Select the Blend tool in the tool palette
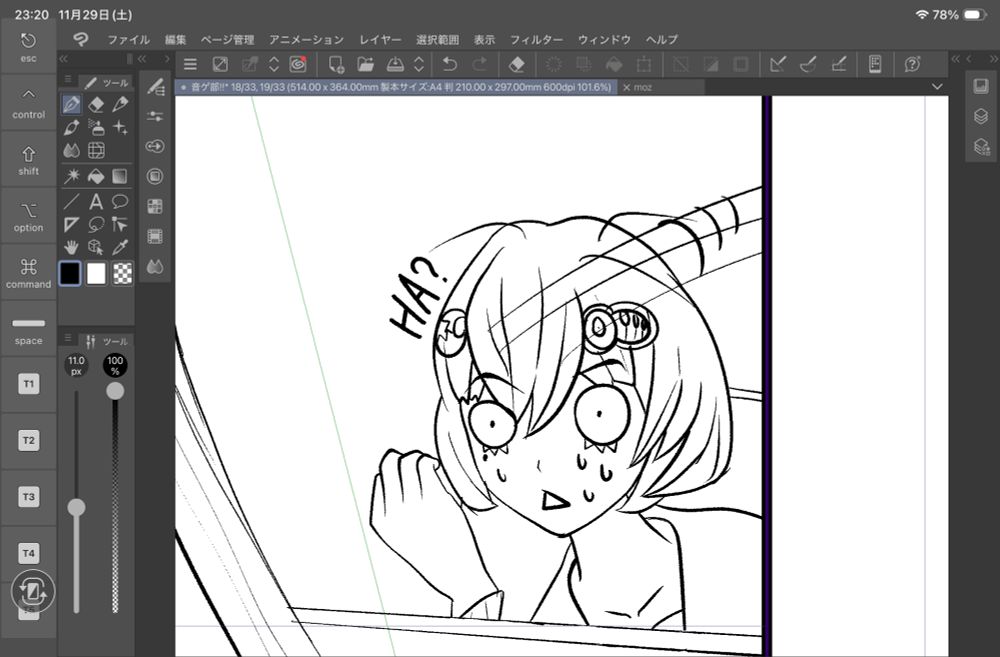 click(71, 151)
